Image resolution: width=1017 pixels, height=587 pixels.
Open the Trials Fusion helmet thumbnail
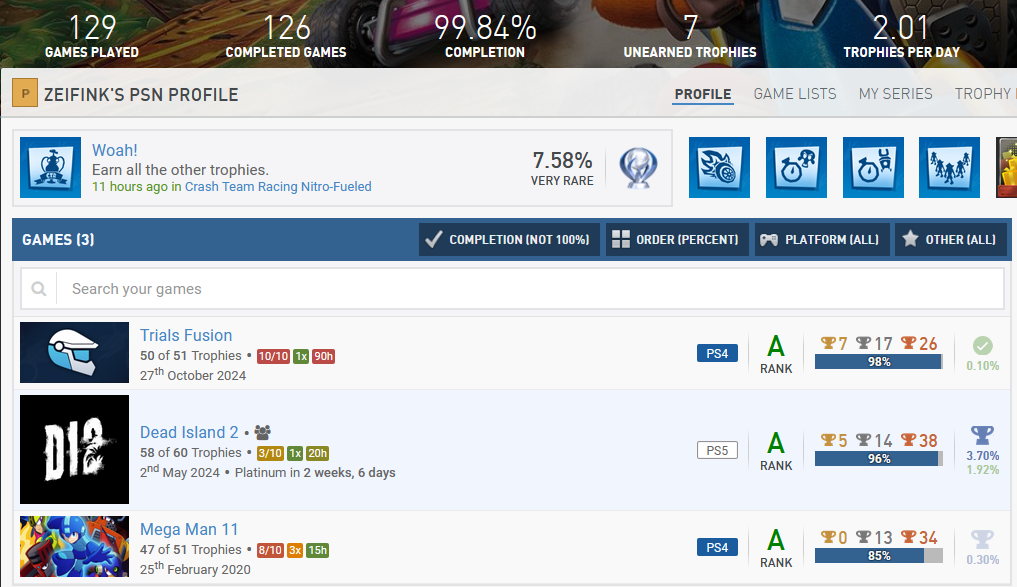[x=75, y=352]
